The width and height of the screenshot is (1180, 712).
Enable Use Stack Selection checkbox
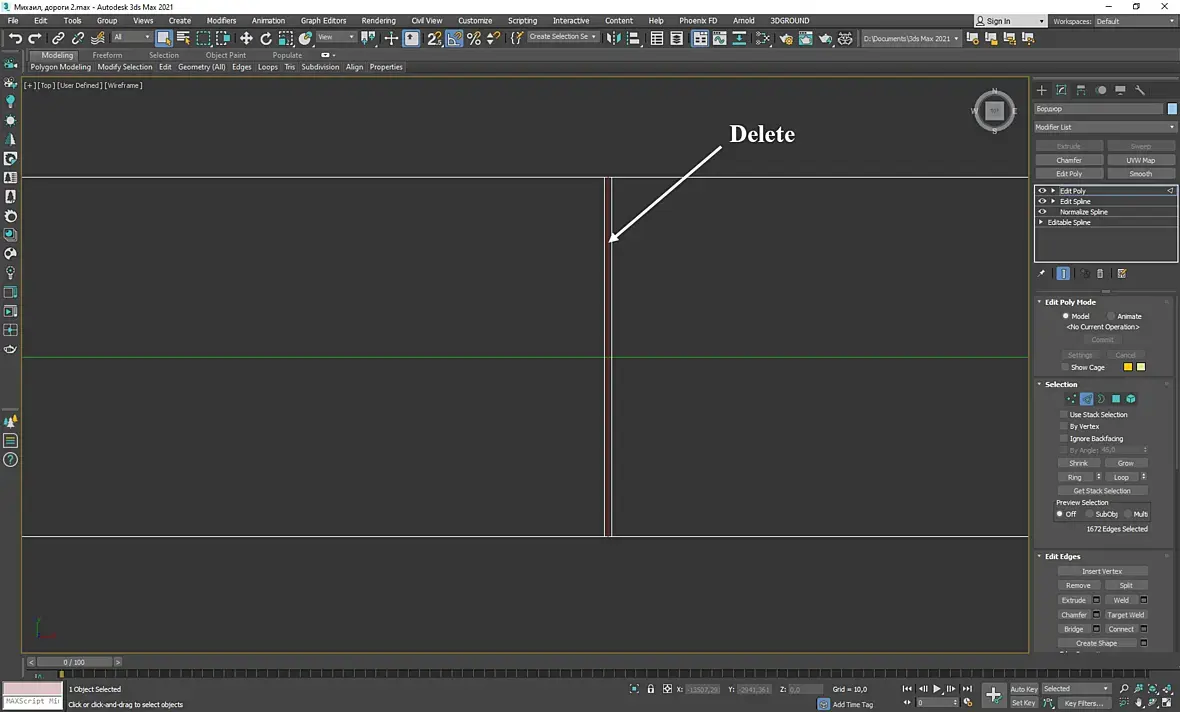point(1063,415)
